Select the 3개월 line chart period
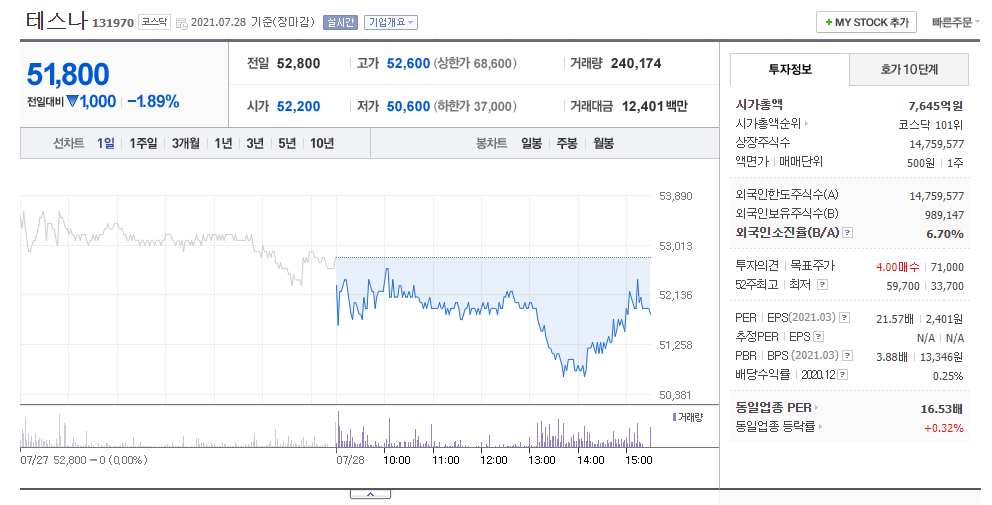 (185, 144)
